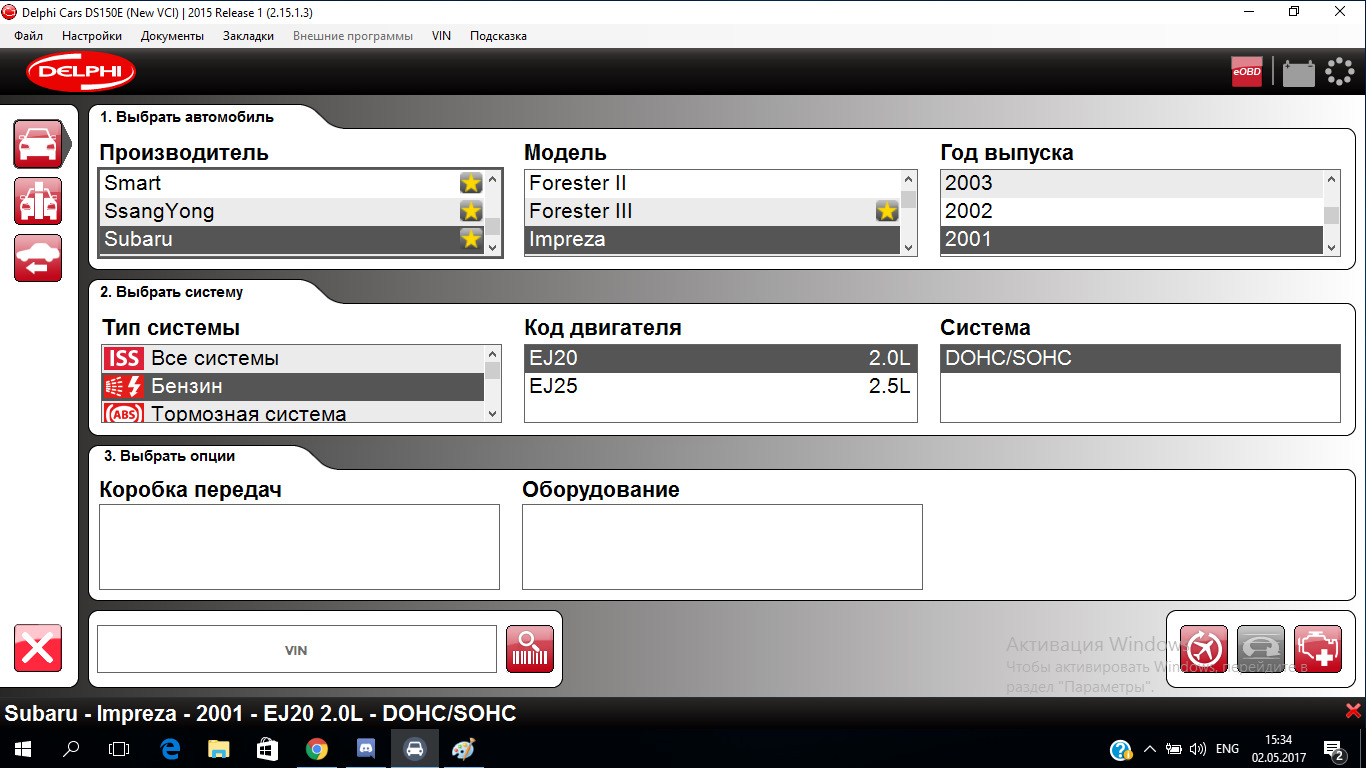
Task: Click the VIN barcode search button
Action: point(530,649)
